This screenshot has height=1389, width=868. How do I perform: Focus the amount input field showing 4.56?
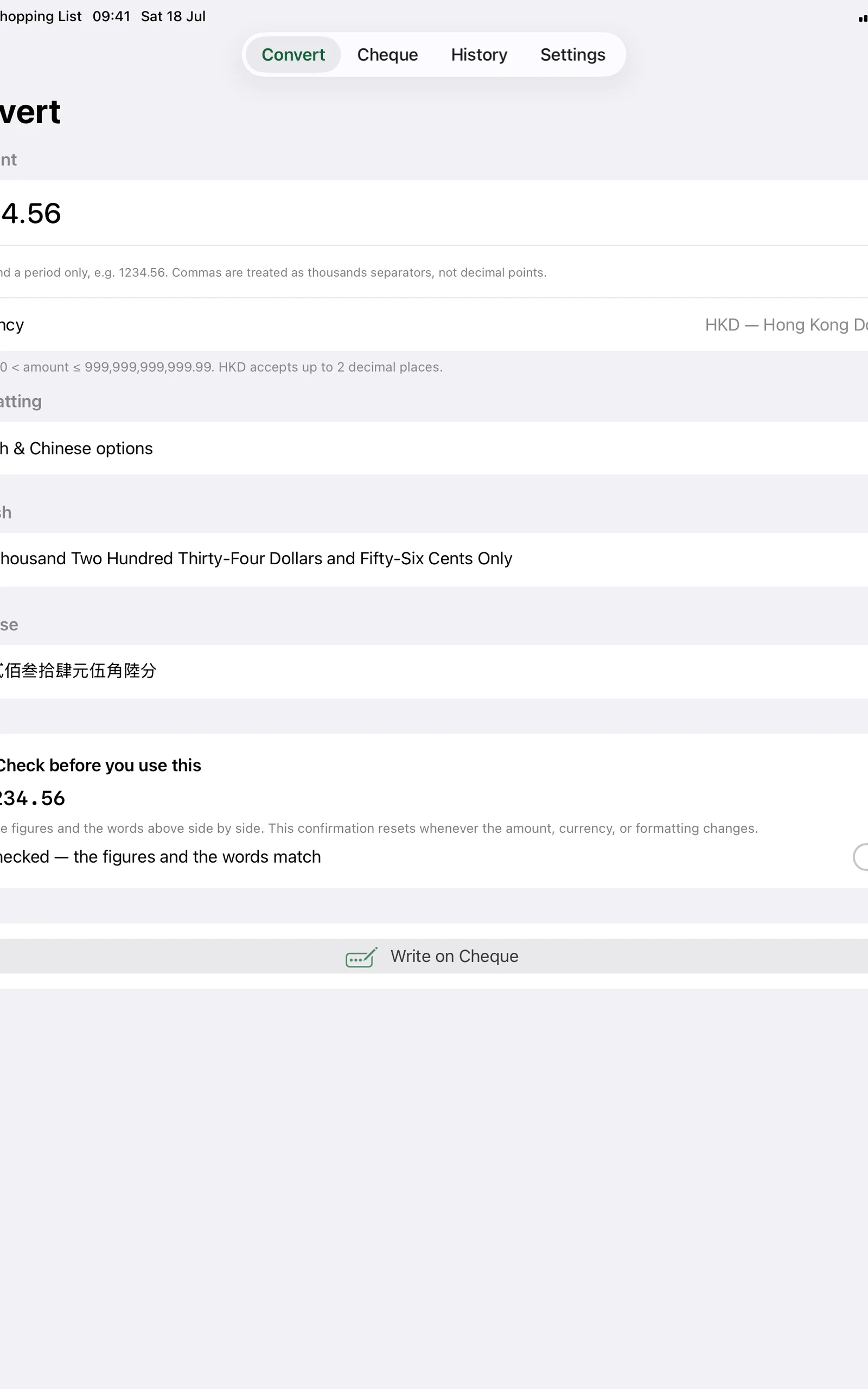point(434,213)
